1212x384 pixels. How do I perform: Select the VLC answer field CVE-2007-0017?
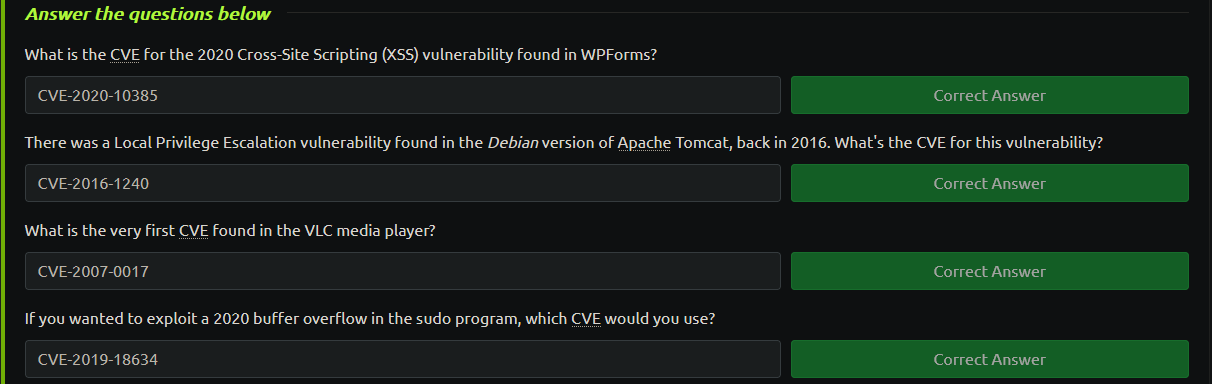(x=403, y=271)
